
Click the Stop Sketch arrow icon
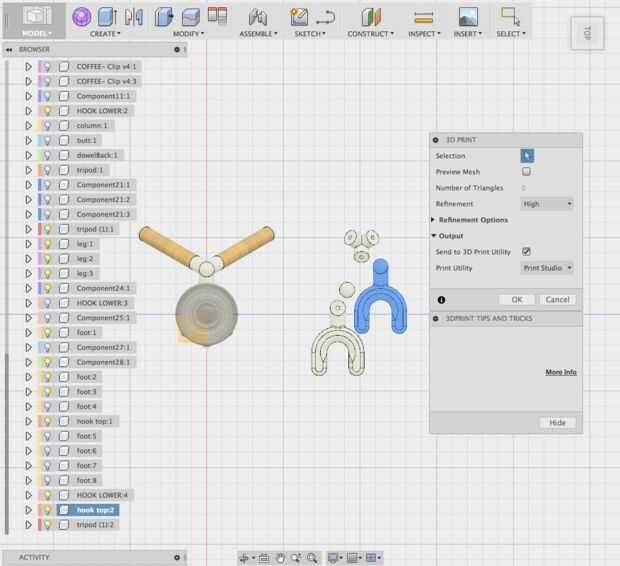[325, 17]
